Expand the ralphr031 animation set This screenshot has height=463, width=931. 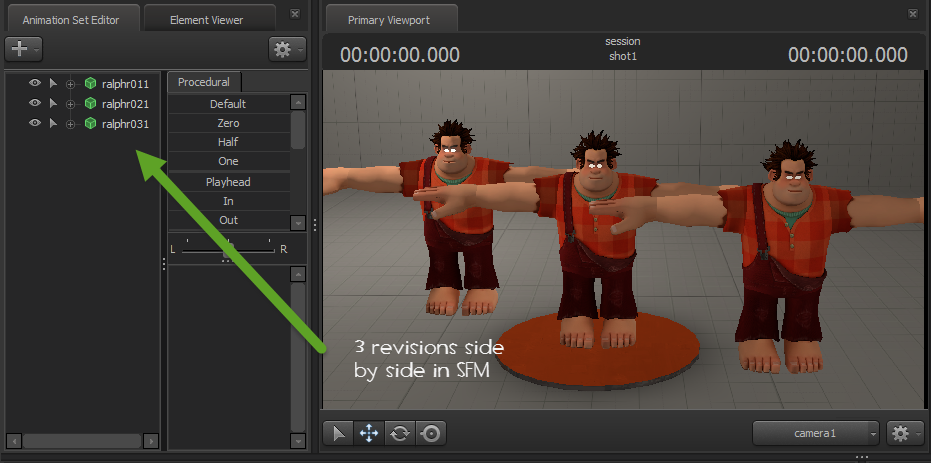point(71,125)
